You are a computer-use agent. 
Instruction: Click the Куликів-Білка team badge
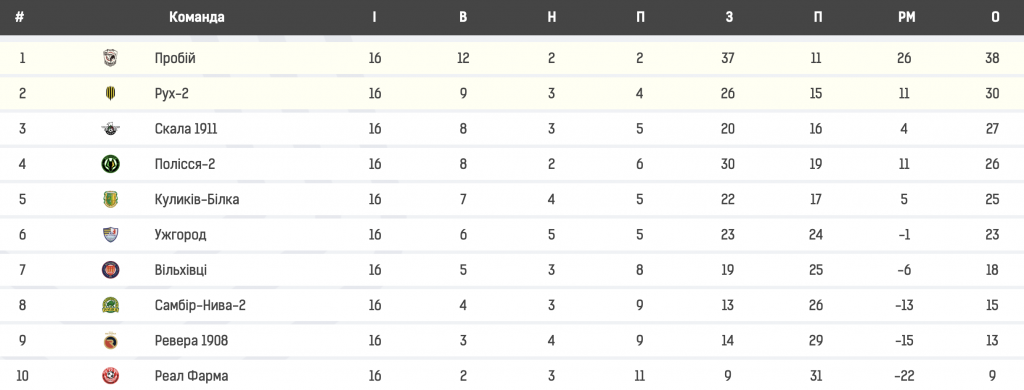pyautogui.click(x=110, y=199)
